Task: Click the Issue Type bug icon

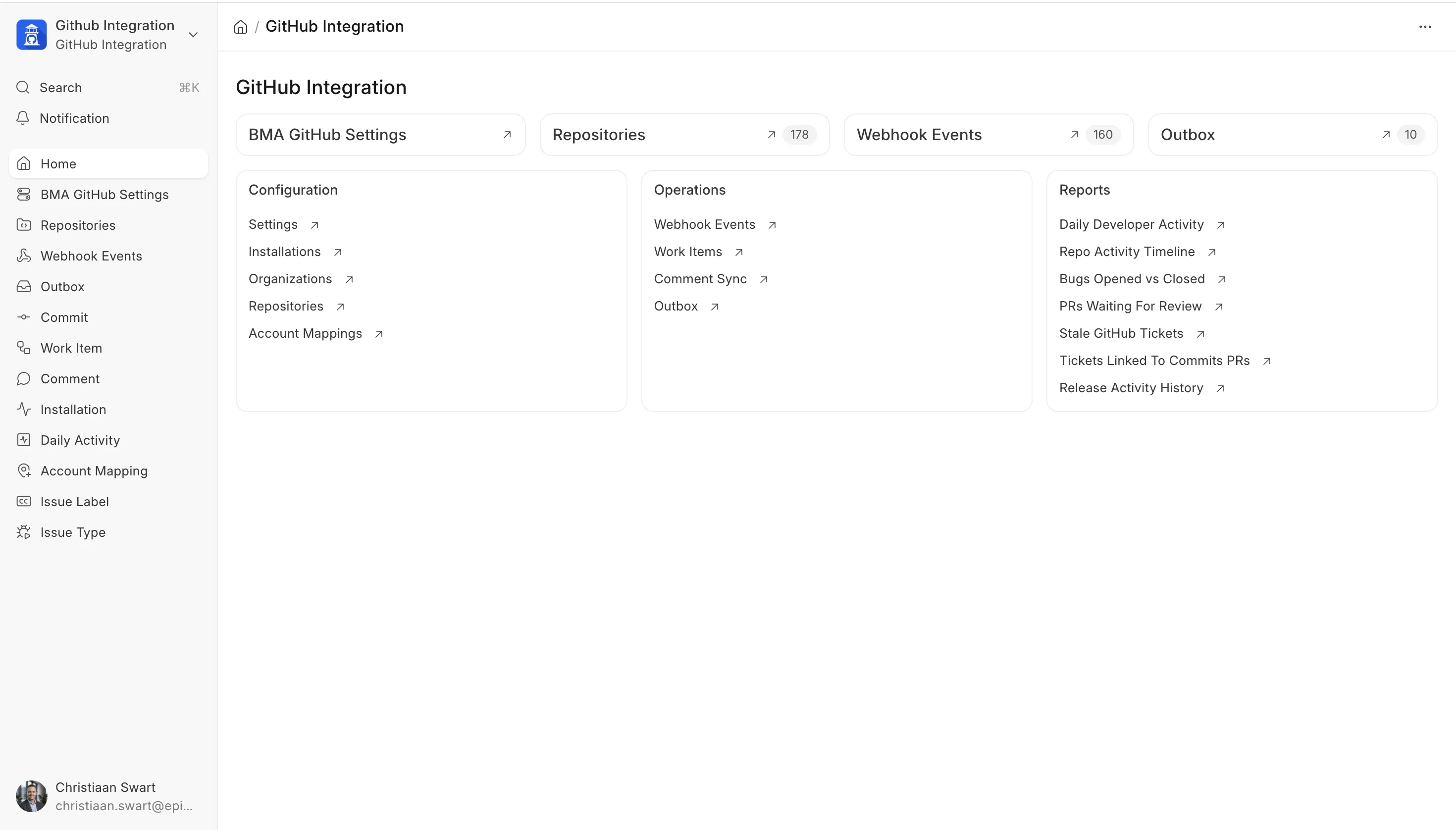Action: click(x=23, y=532)
